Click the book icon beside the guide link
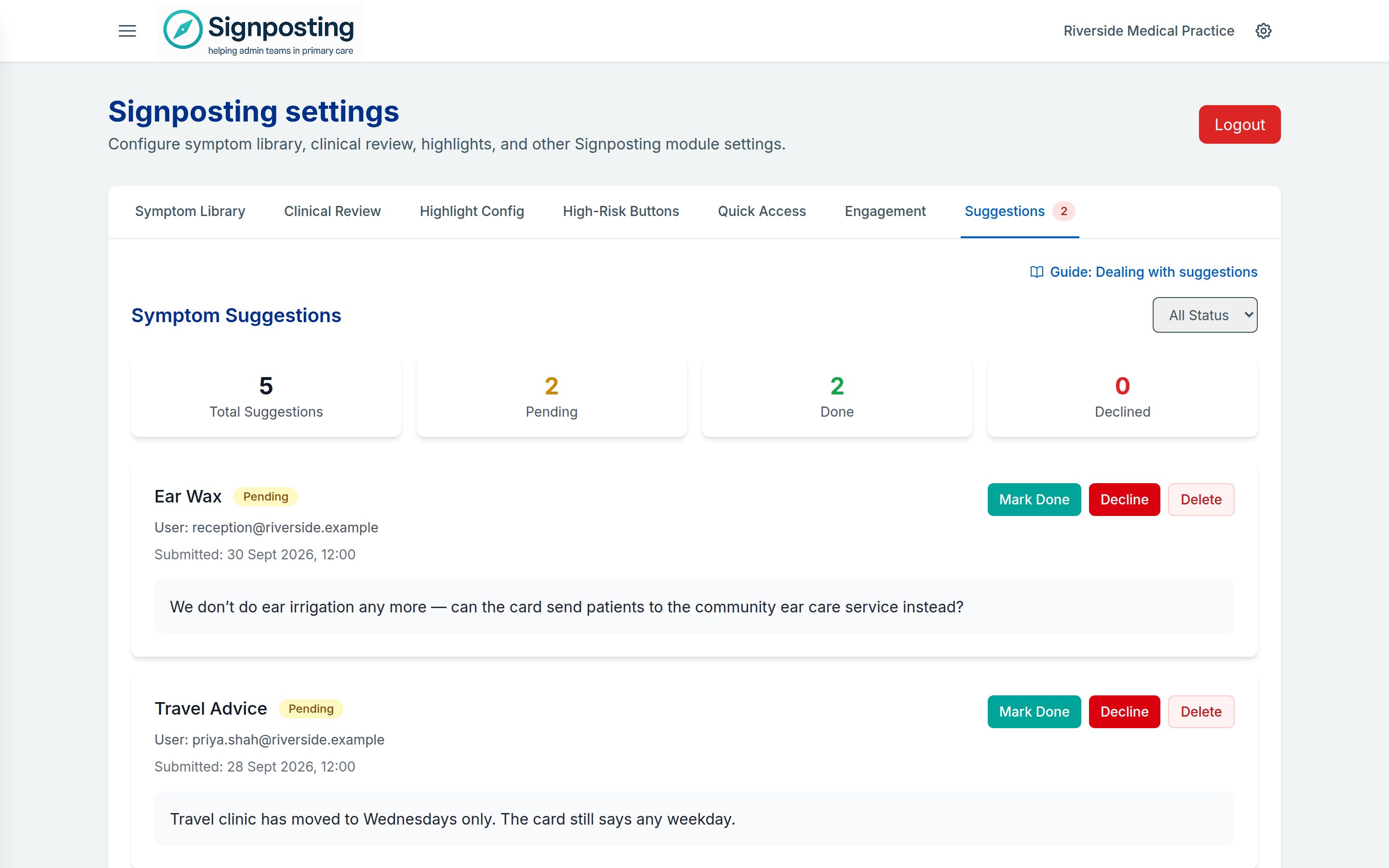 pos(1036,272)
